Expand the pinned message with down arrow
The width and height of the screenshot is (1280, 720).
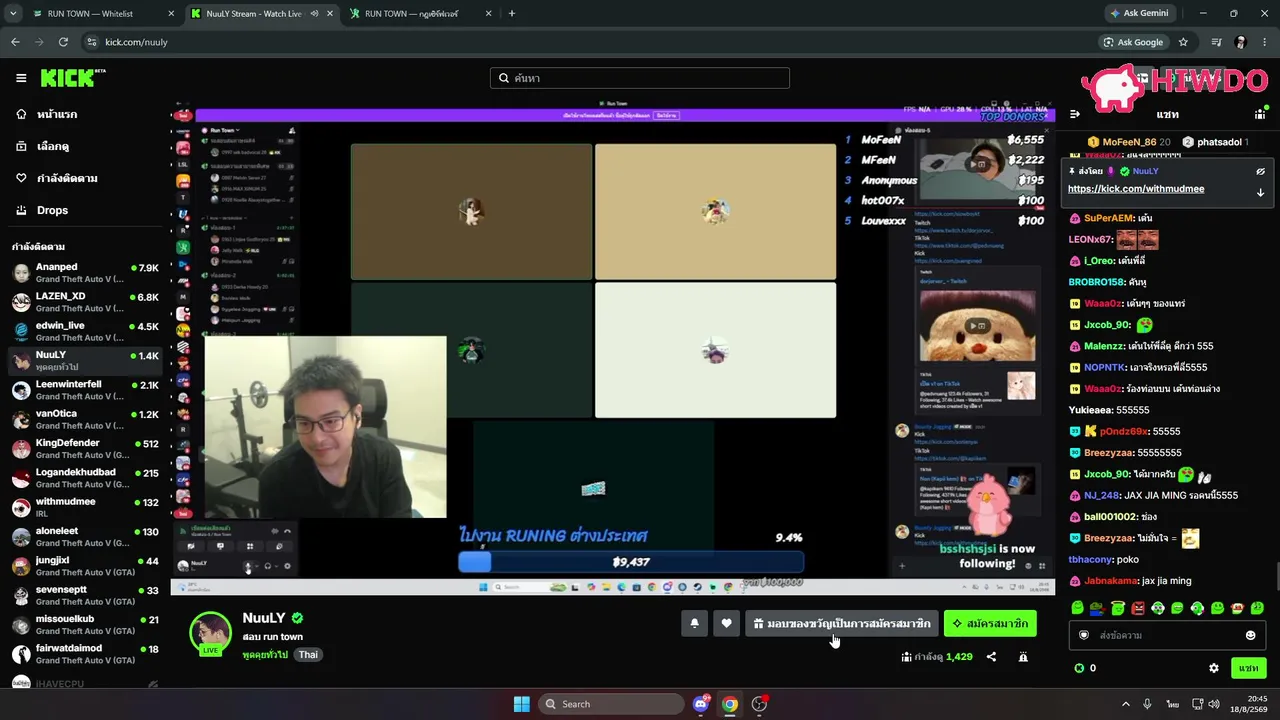tap(1260, 192)
